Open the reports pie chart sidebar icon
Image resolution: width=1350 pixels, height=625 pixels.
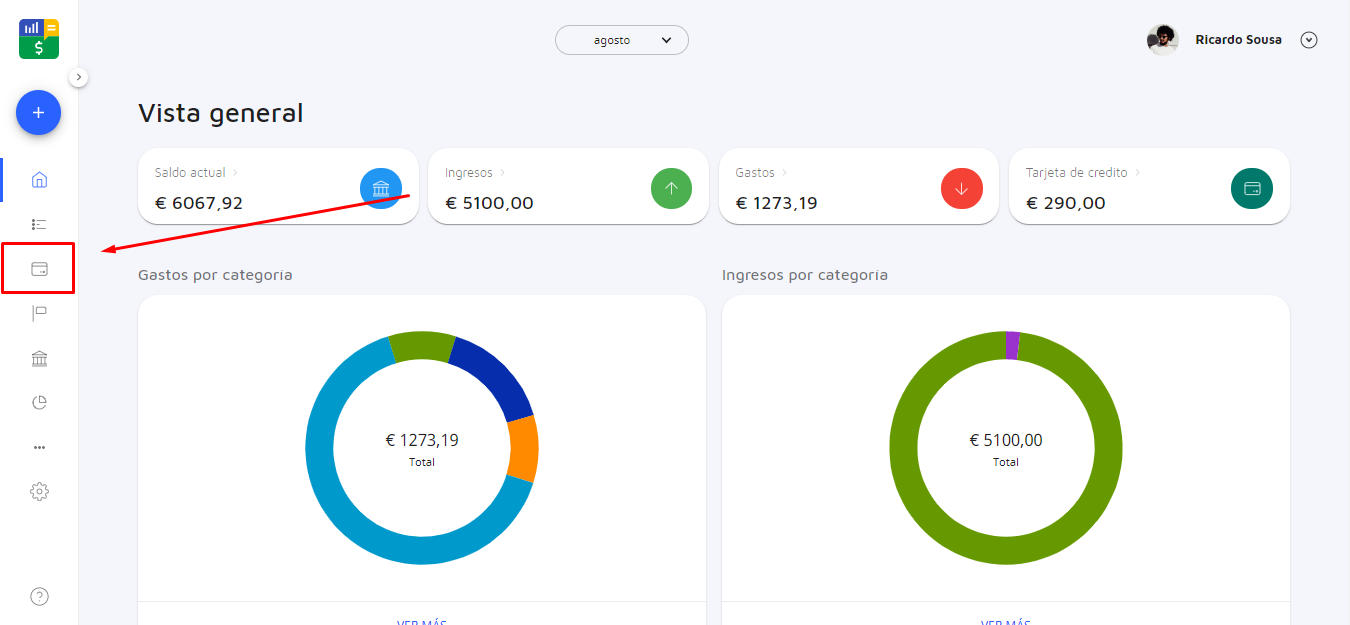(x=39, y=403)
